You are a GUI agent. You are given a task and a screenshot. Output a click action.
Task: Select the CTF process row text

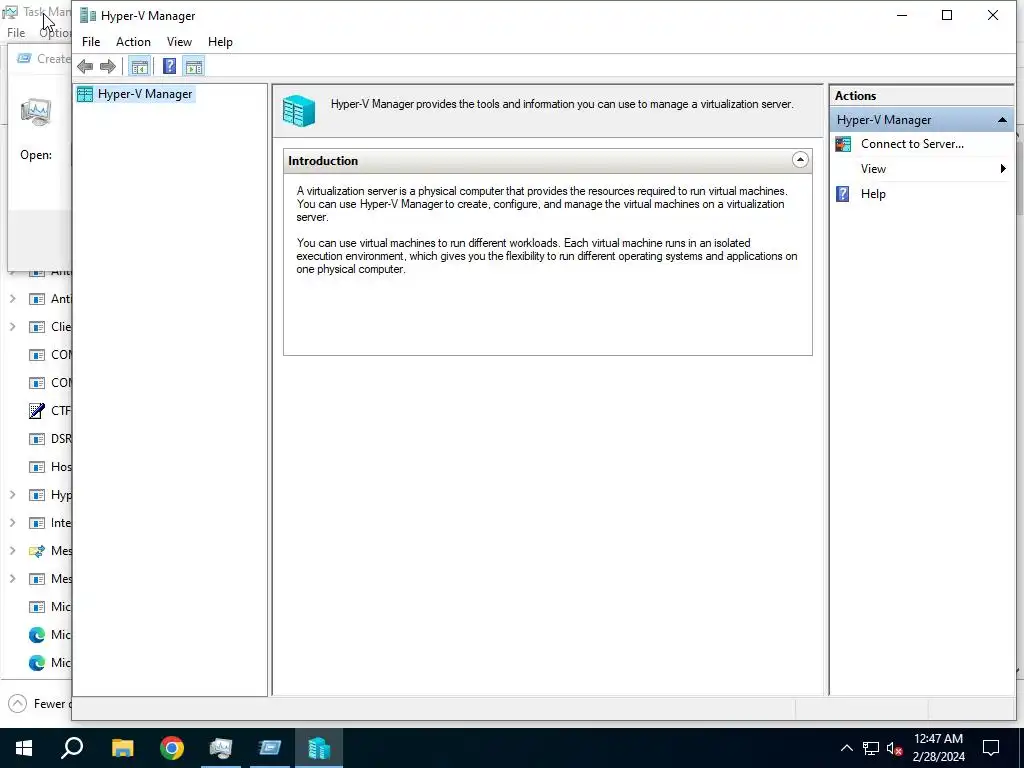(x=61, y=410)
